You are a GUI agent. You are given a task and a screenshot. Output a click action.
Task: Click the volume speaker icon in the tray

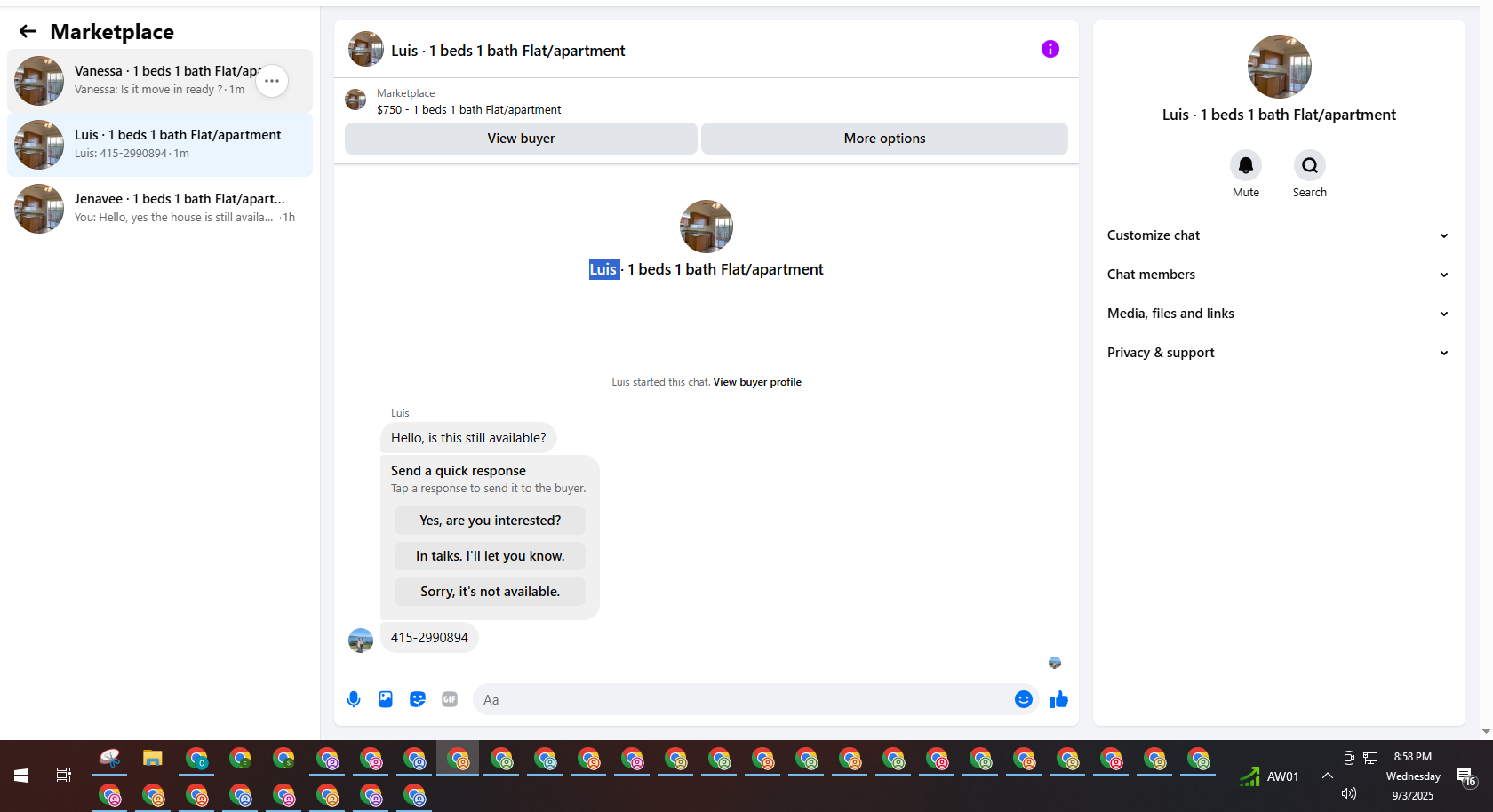(1348, 793)
